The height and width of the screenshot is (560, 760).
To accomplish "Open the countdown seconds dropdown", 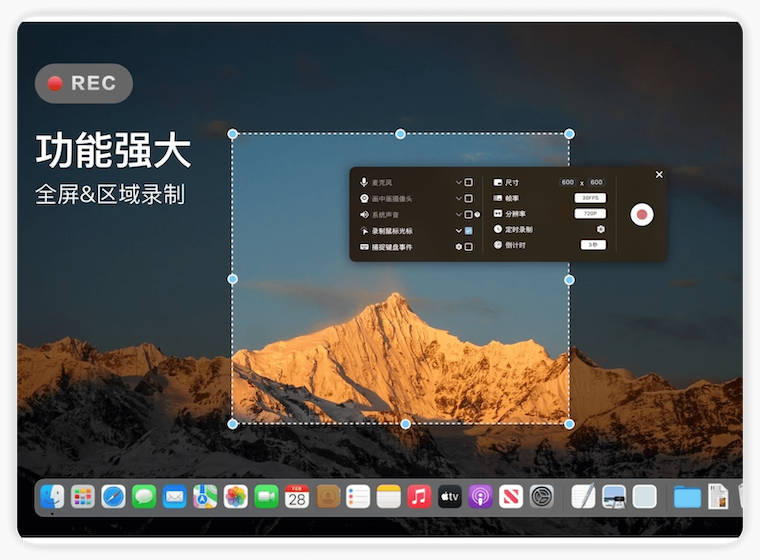I will (x=593, y=245).
